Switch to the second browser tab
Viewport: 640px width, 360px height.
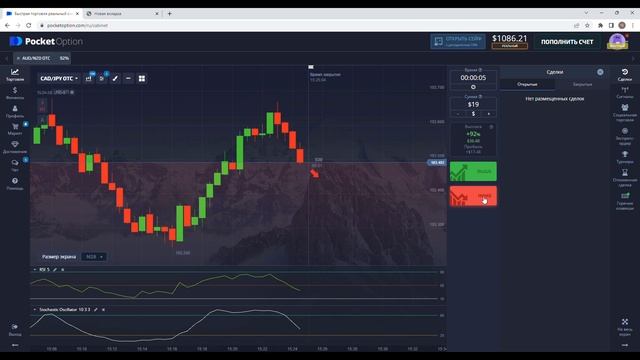122,13
